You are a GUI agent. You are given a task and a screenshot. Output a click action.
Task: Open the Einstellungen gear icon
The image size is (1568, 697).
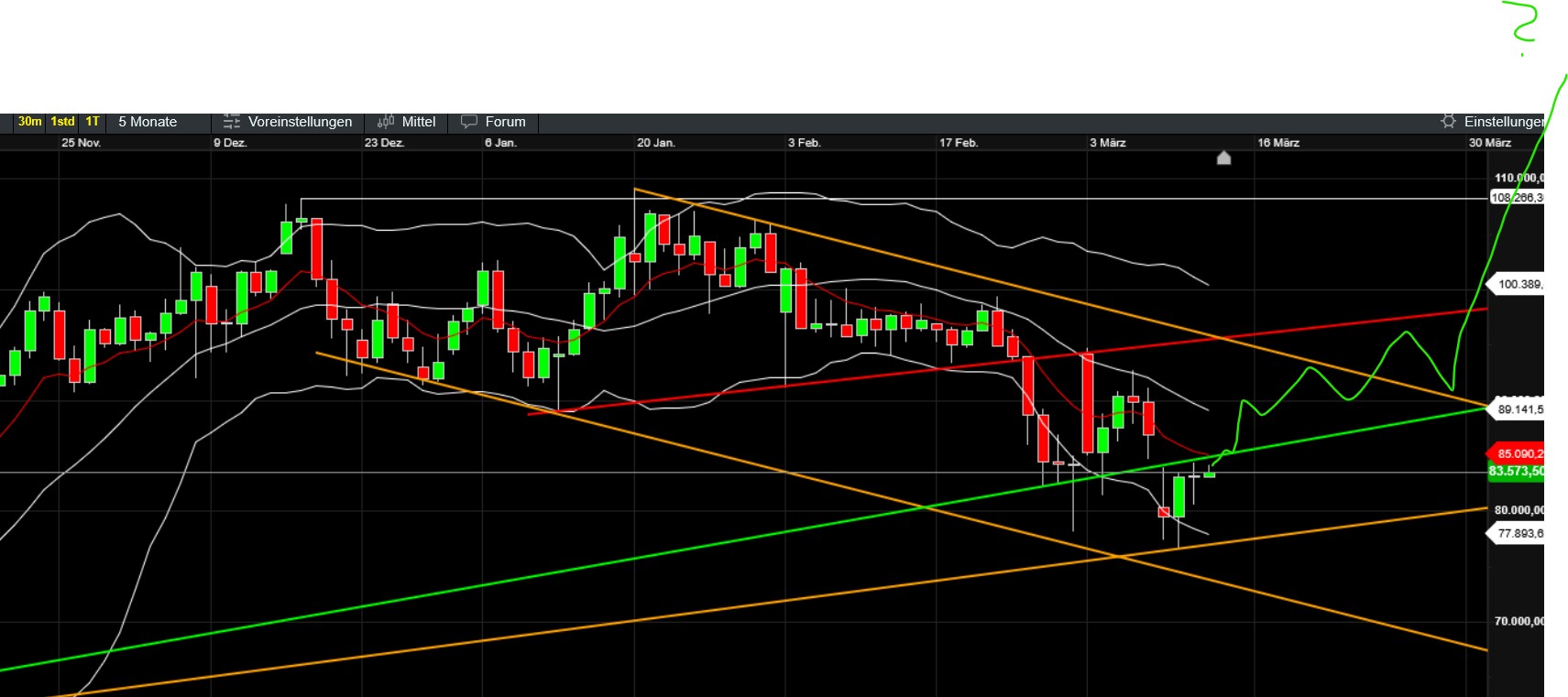(x=1448, y=122)
